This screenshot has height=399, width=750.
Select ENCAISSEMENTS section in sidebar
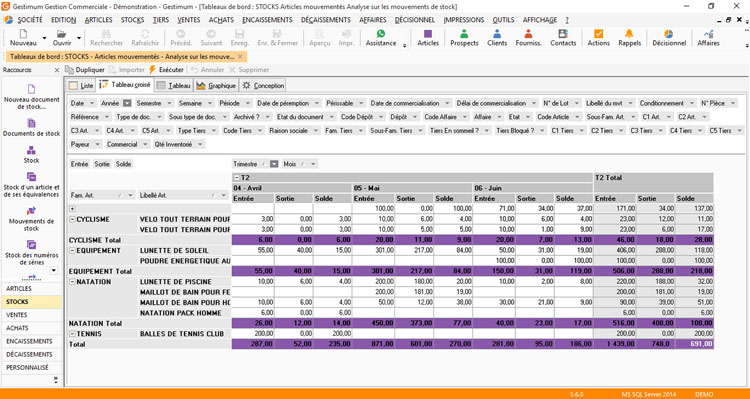coord(32,341)
